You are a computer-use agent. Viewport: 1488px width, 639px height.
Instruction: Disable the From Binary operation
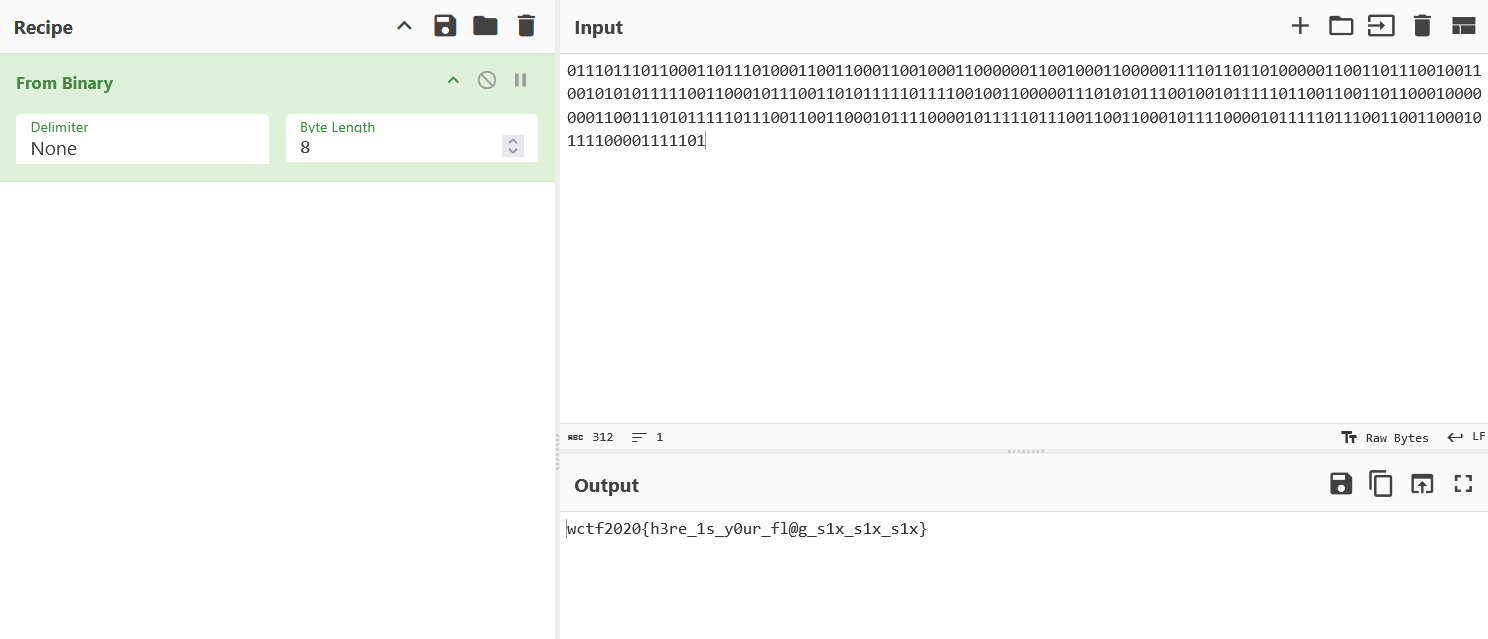coord(487,80)
